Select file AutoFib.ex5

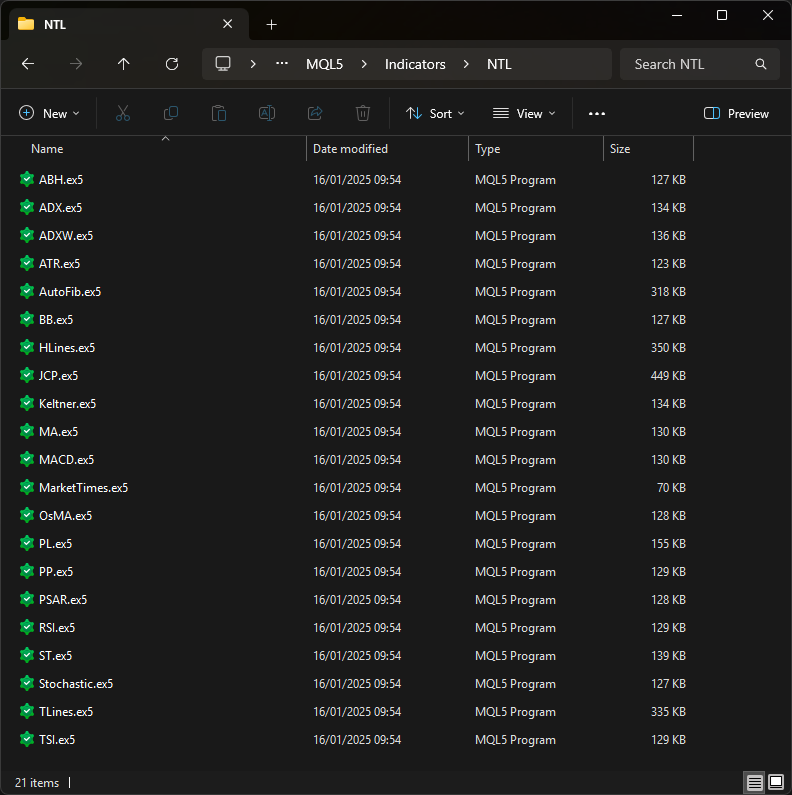click(x=70, y=292)
